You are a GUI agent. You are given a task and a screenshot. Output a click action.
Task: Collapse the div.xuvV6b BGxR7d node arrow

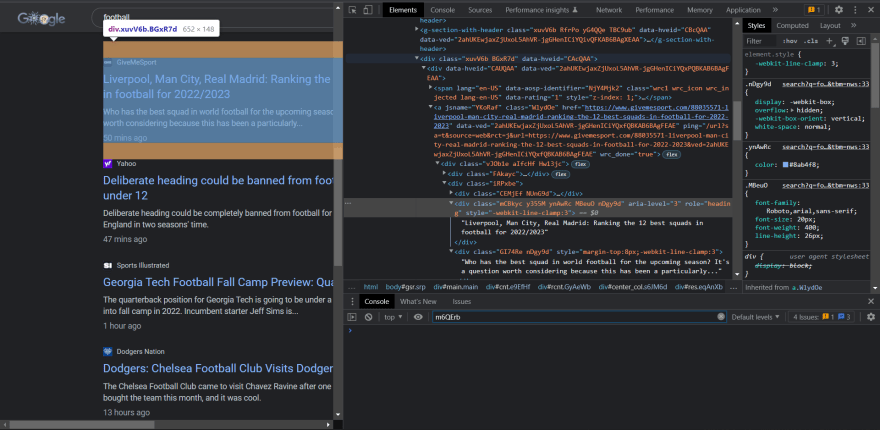417,58
